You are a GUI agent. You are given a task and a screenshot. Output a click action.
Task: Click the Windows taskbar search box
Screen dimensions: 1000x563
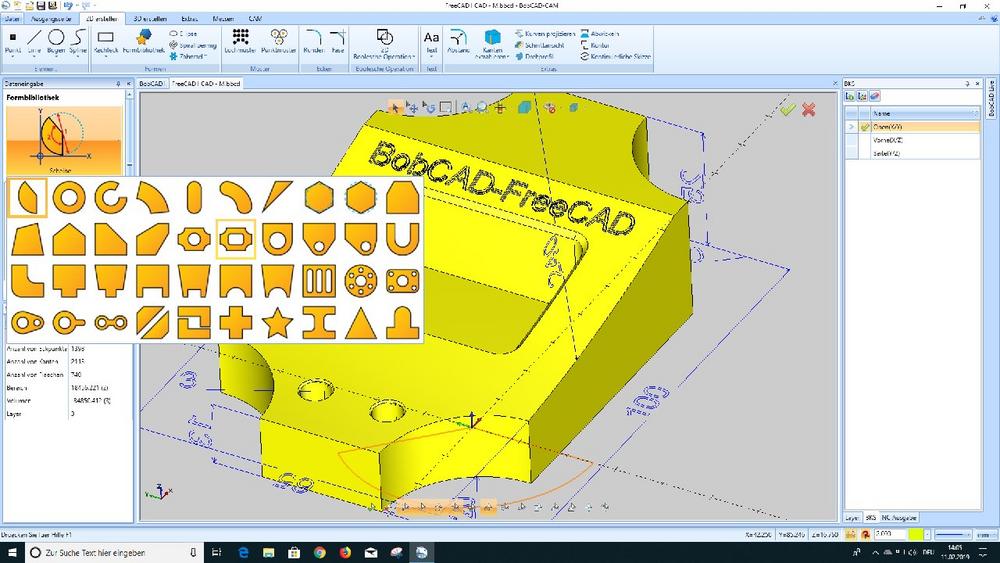point(95,552)
